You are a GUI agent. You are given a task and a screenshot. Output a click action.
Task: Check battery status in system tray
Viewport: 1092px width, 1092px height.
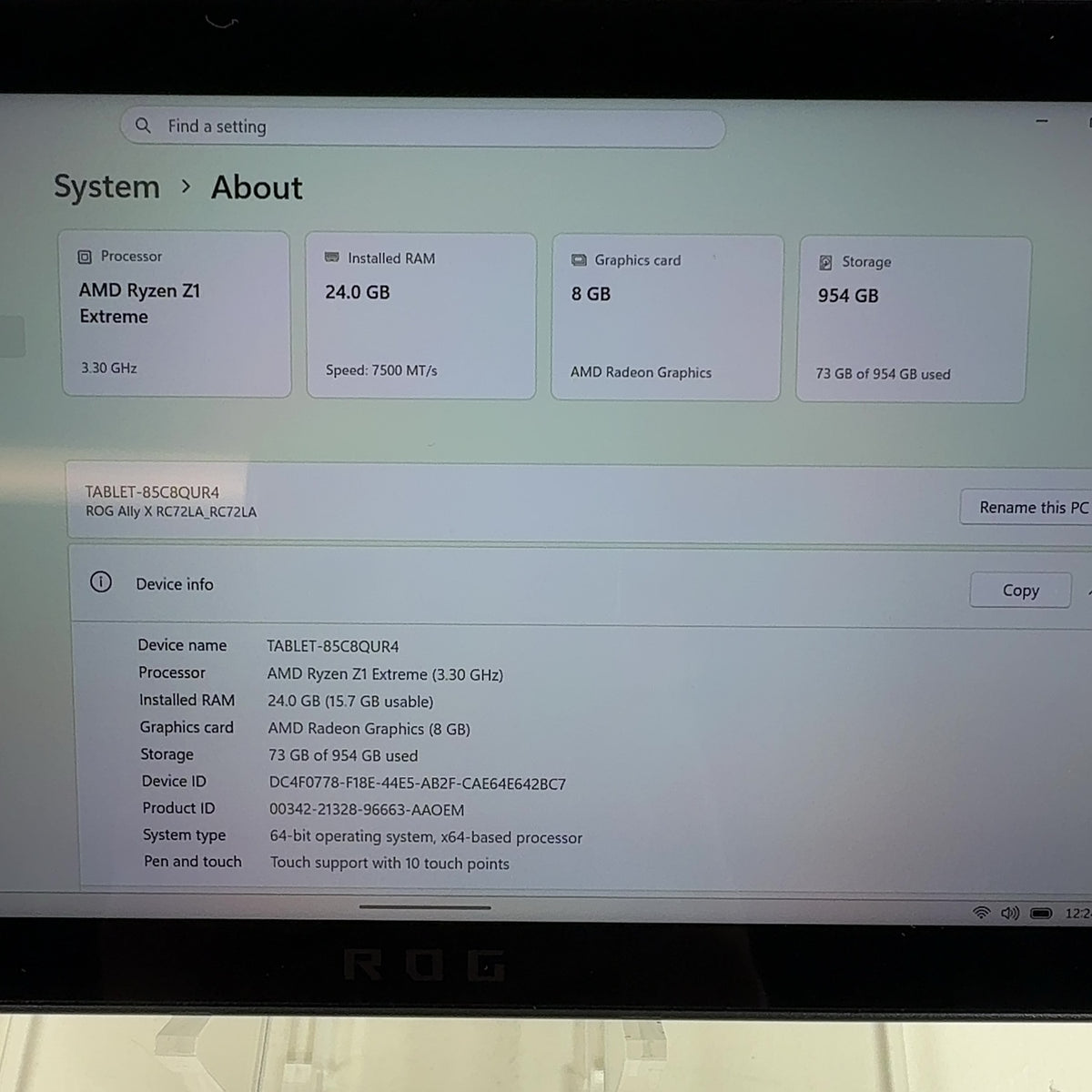click(x=1042, y=913)
